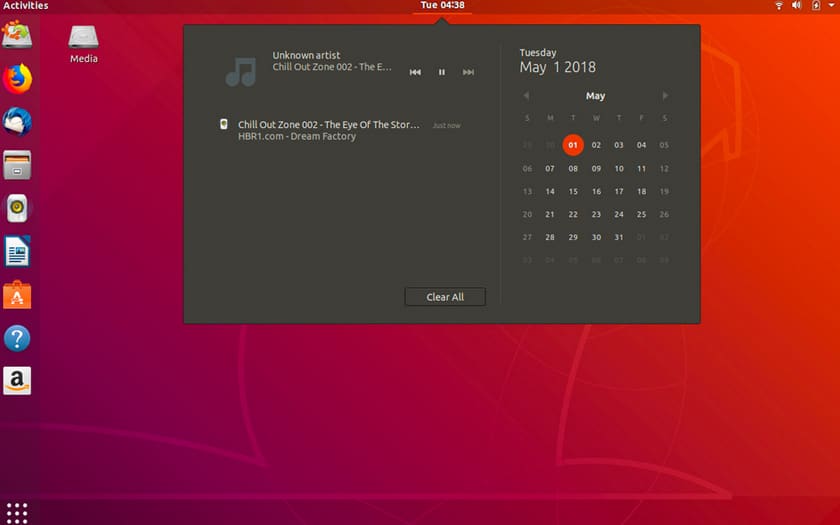The width and height of the screenshot is (840, 525).
Task: Click the Amazon icon in the dock
Action: (x=17, y=381)
